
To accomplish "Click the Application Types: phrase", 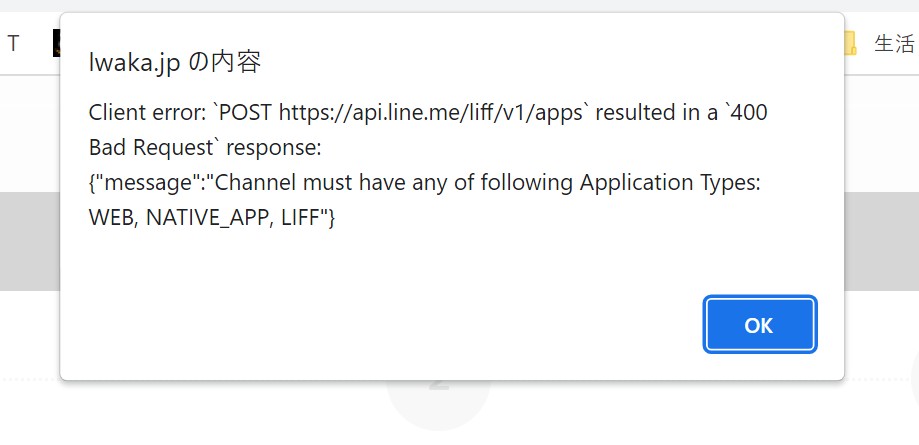I will coord(670,183).
